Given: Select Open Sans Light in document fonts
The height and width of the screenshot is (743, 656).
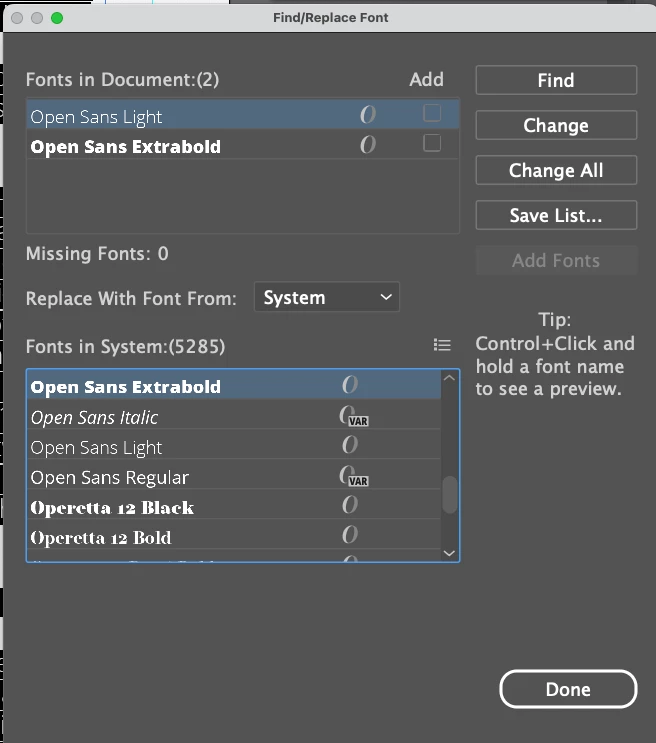Looking at the screenshot, I should coord(243,114).
